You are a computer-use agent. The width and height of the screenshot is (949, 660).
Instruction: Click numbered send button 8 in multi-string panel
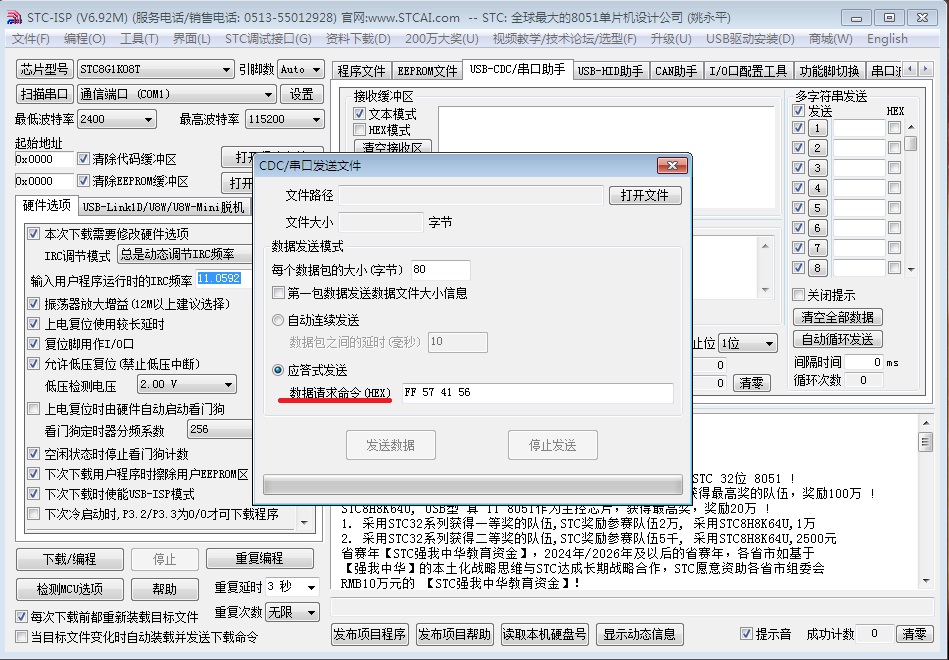point(817,268)
